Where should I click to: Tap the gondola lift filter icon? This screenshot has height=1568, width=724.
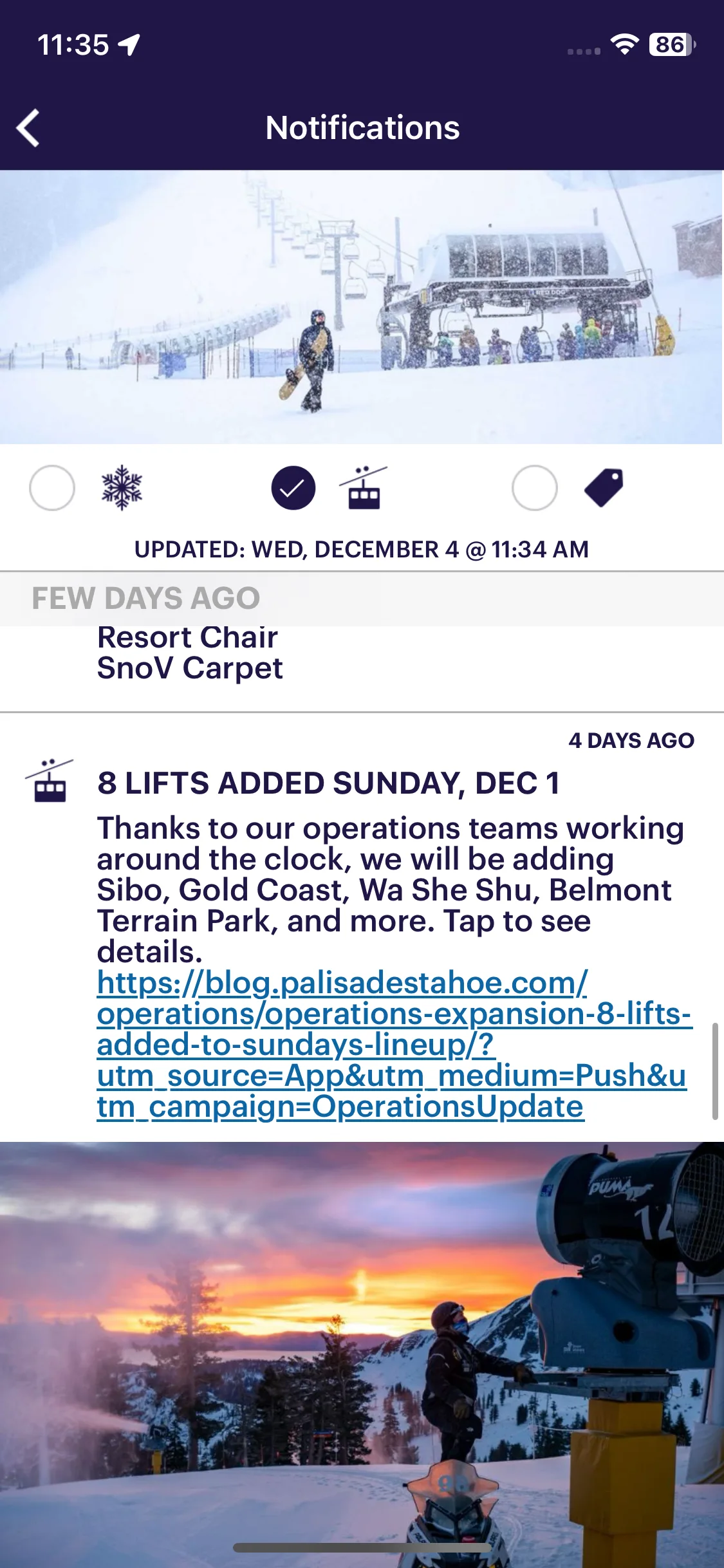point(364,488)
